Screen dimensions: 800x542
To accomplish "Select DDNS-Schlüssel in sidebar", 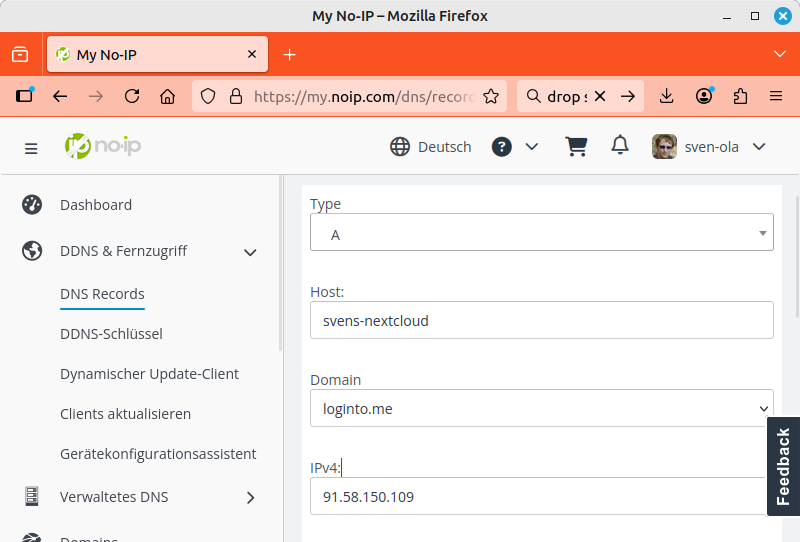I will [x=111, y=334].
